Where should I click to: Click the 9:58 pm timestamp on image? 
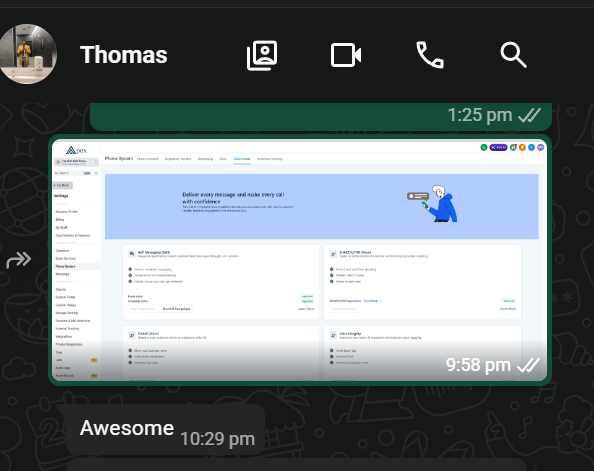[478, 365]
